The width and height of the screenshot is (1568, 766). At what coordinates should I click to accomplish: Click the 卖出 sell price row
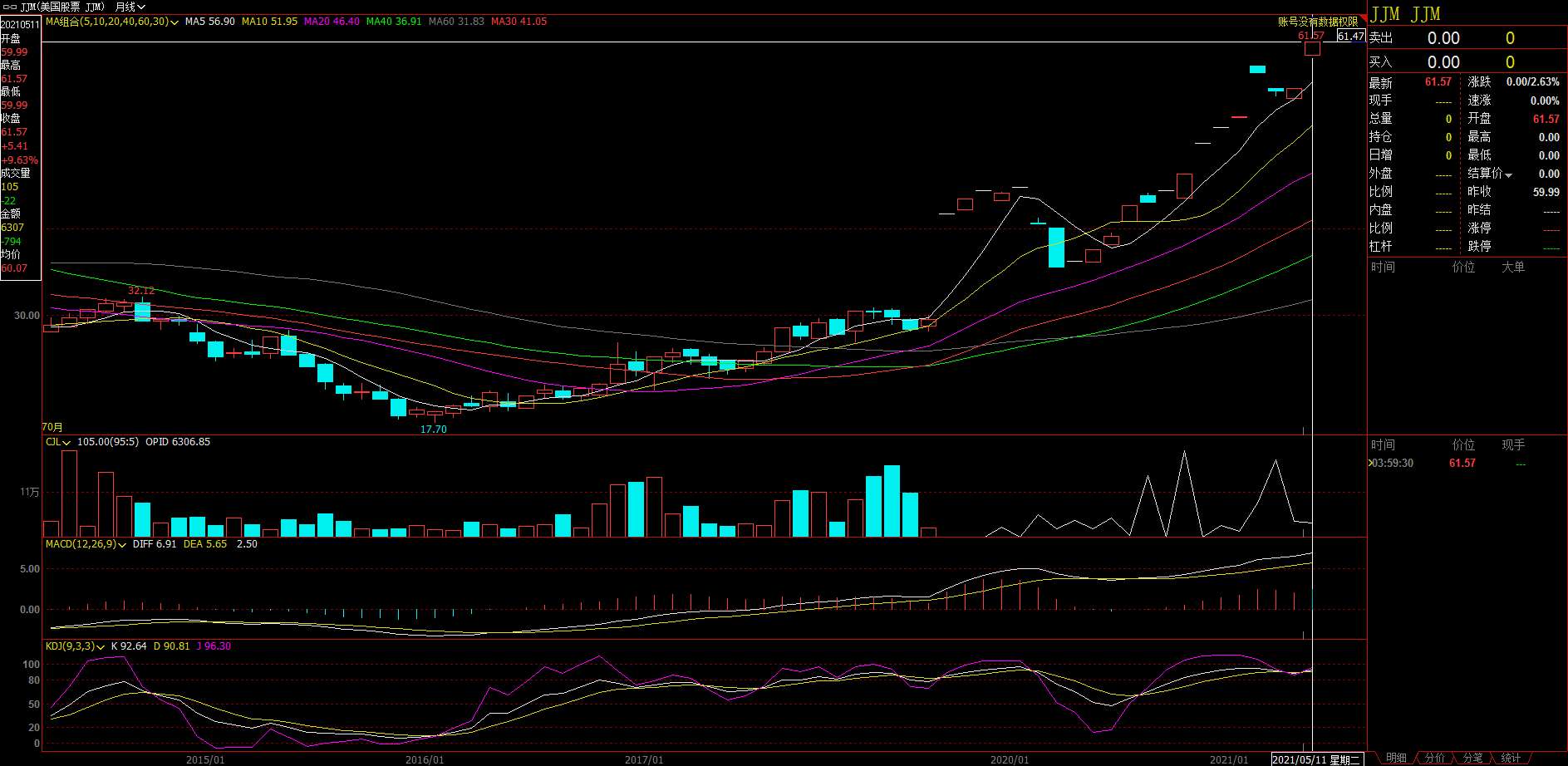click(x=1467, y=38)
